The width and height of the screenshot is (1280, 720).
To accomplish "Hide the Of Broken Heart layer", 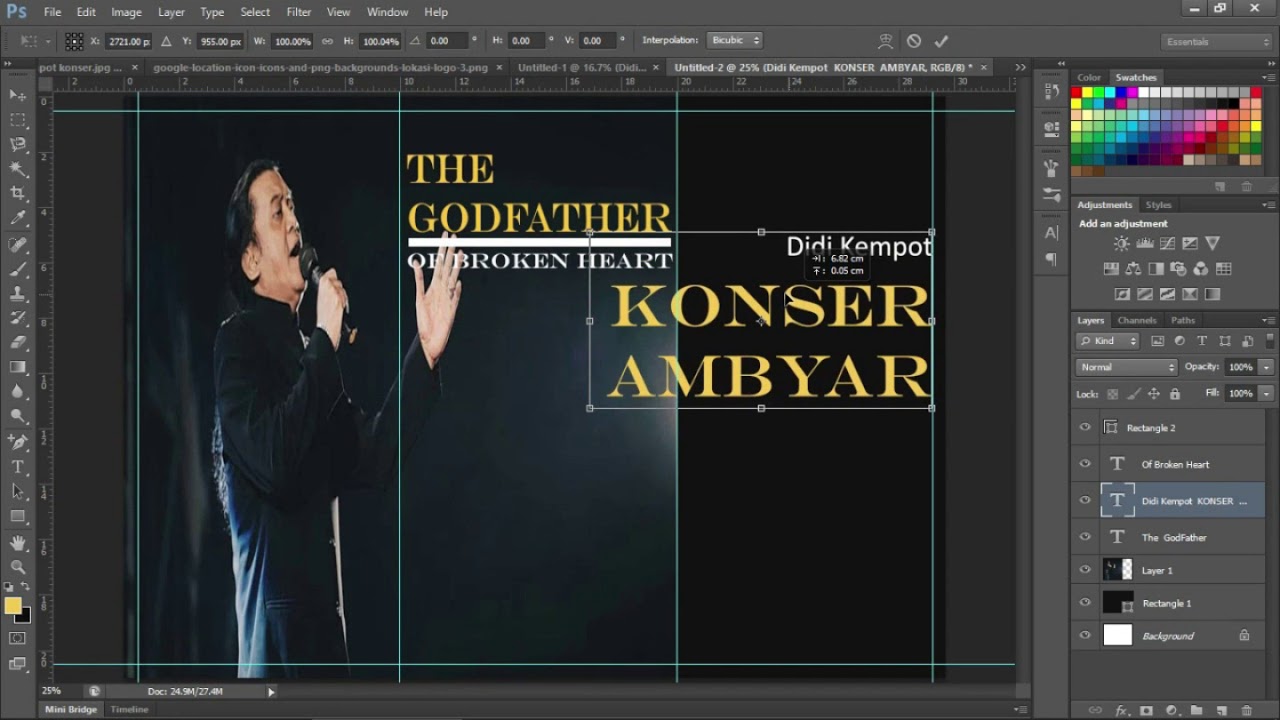I will pos(1085,464).
